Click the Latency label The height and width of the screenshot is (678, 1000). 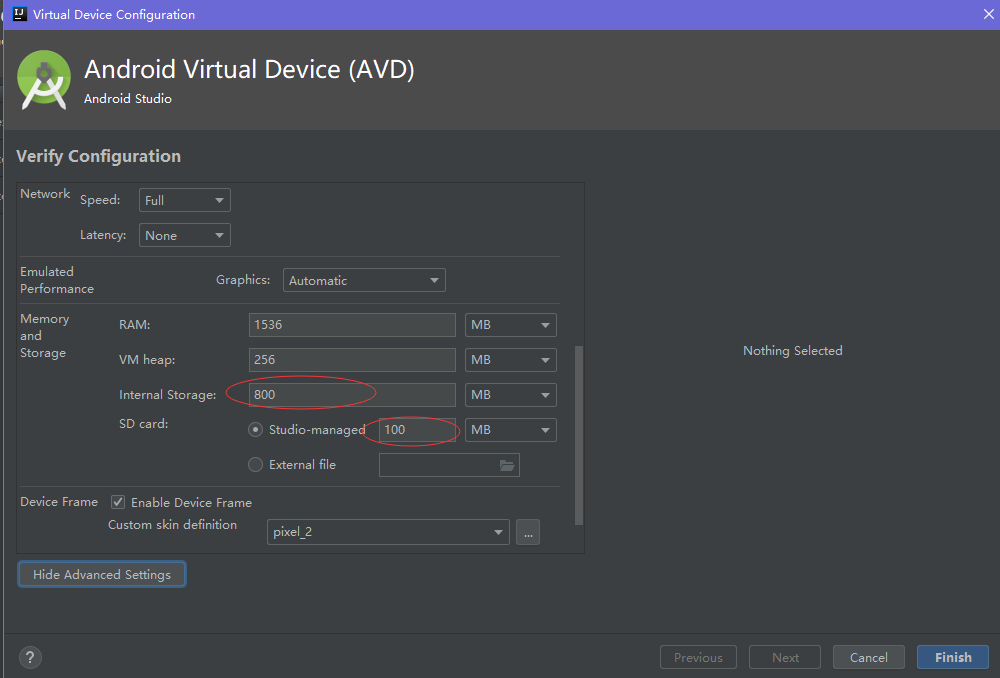(x=103, y=235)
